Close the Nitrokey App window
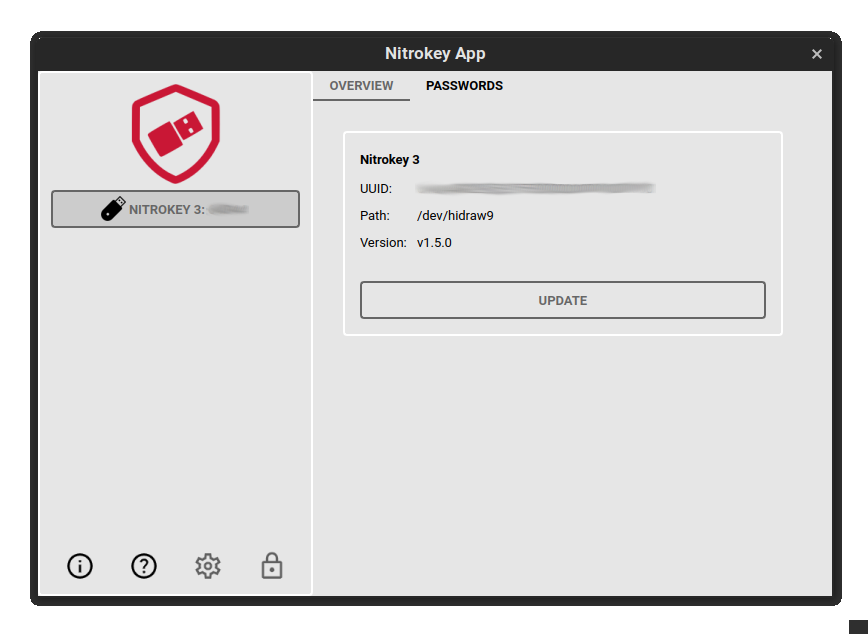 (x=817, y=54)
